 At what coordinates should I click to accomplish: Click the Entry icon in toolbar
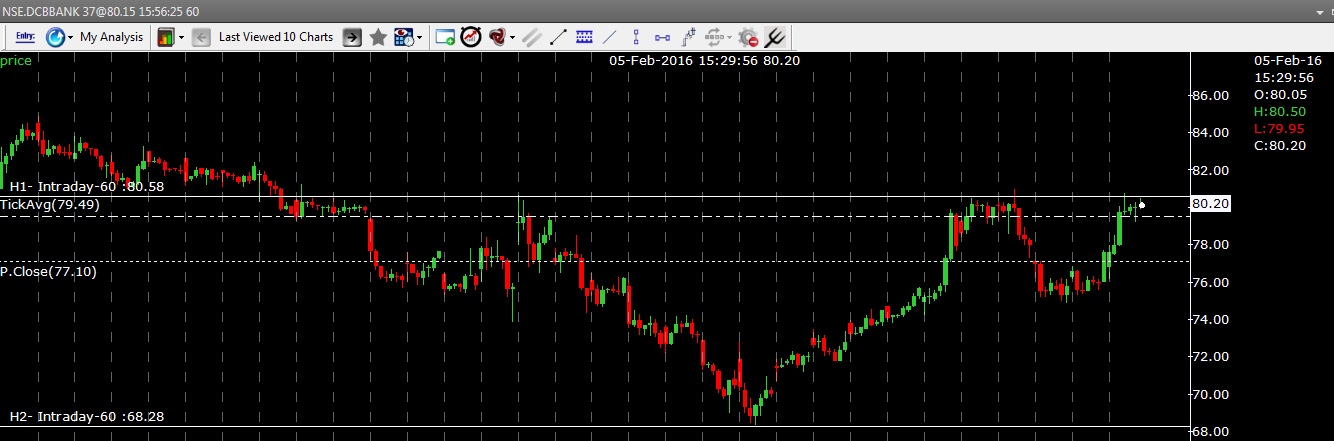point(27,37)
